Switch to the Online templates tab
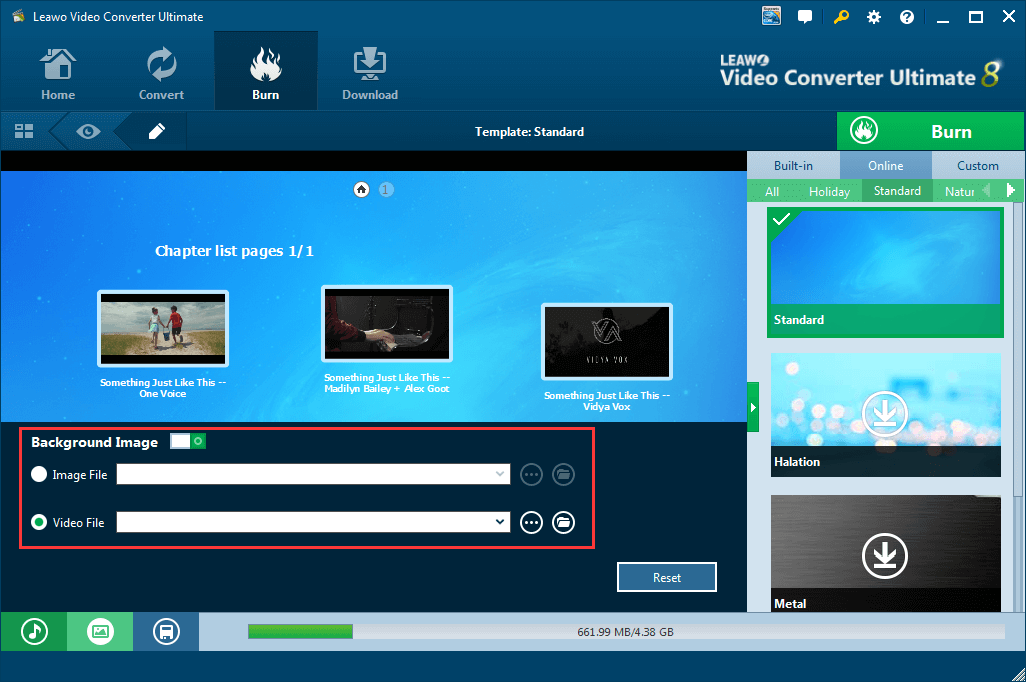 pyautogui.click(x=885, y=166)
